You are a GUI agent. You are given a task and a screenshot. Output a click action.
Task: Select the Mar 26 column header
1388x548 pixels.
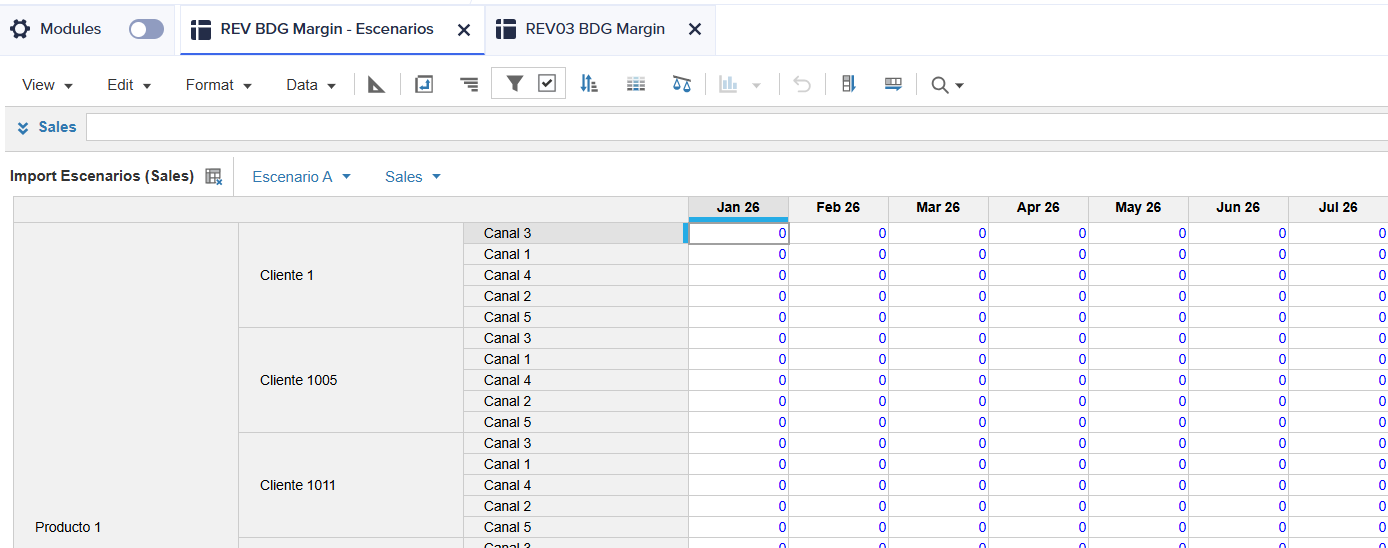click(x=938, y=208)
